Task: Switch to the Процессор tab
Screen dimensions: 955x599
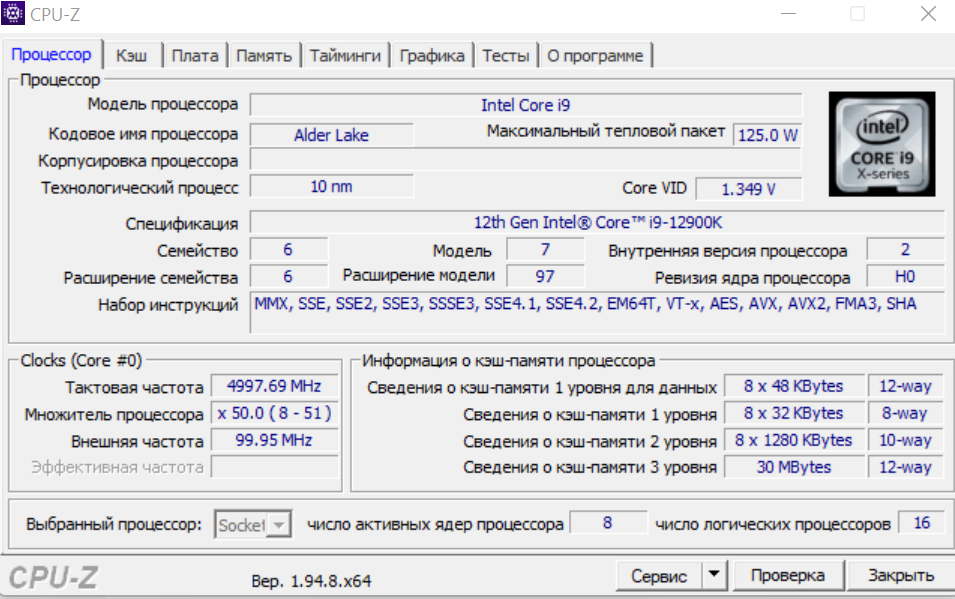Action: (52, 55)
